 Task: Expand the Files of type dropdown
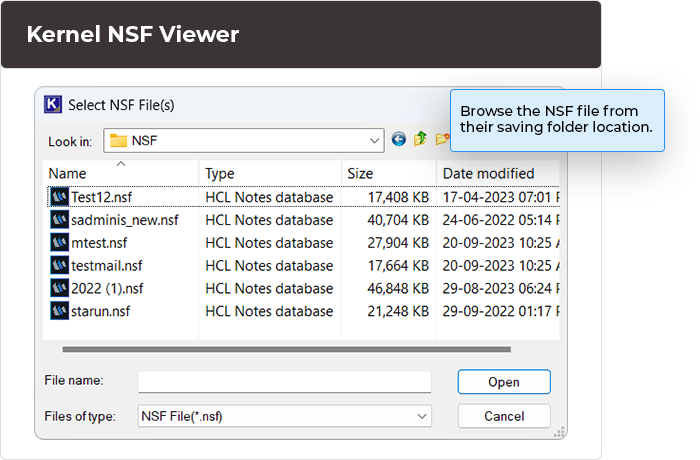(x=422, y=416)
